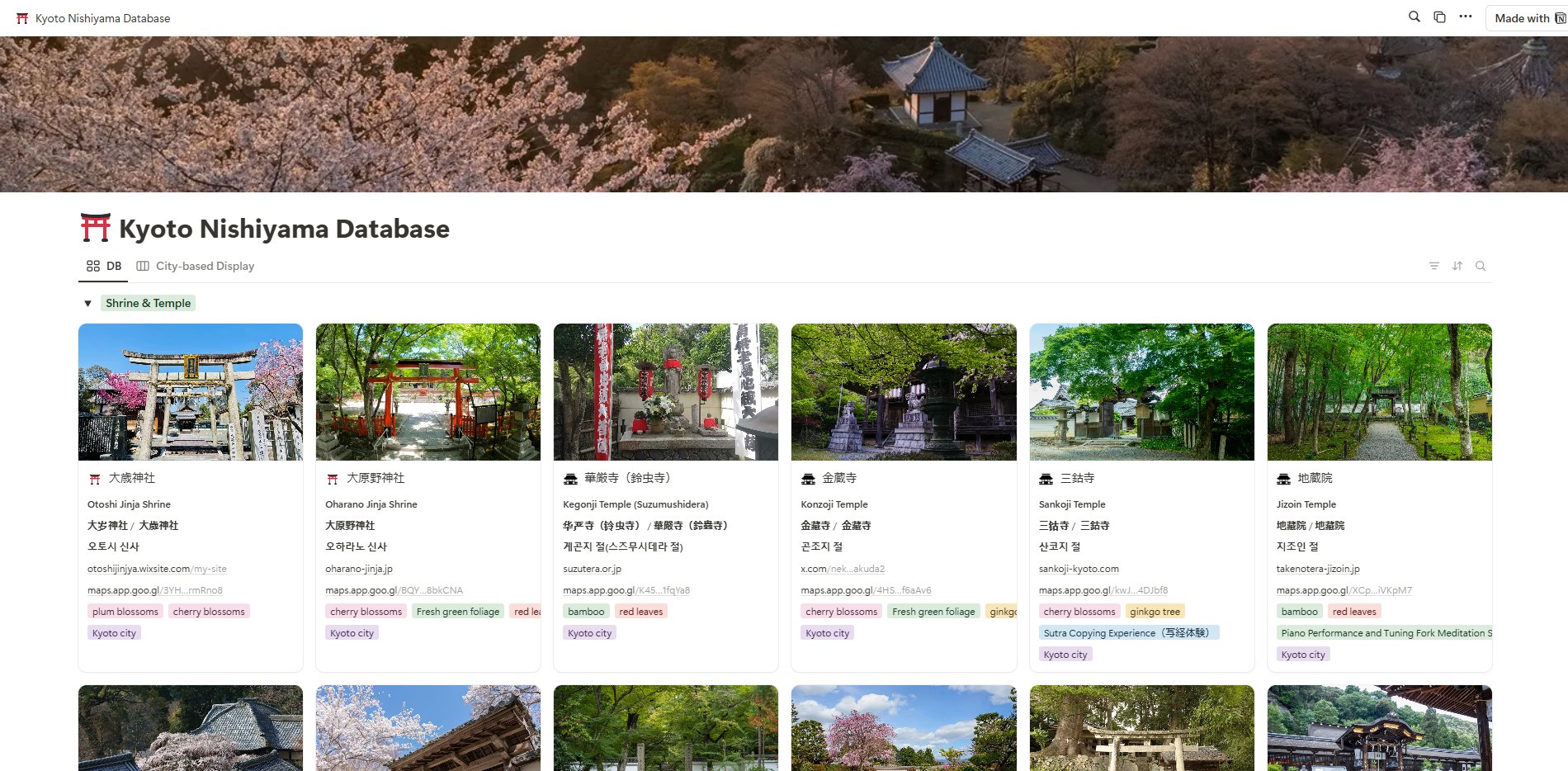
Task: Open the oharano-jinja.jp website link
Action: (x=359, y=569)
